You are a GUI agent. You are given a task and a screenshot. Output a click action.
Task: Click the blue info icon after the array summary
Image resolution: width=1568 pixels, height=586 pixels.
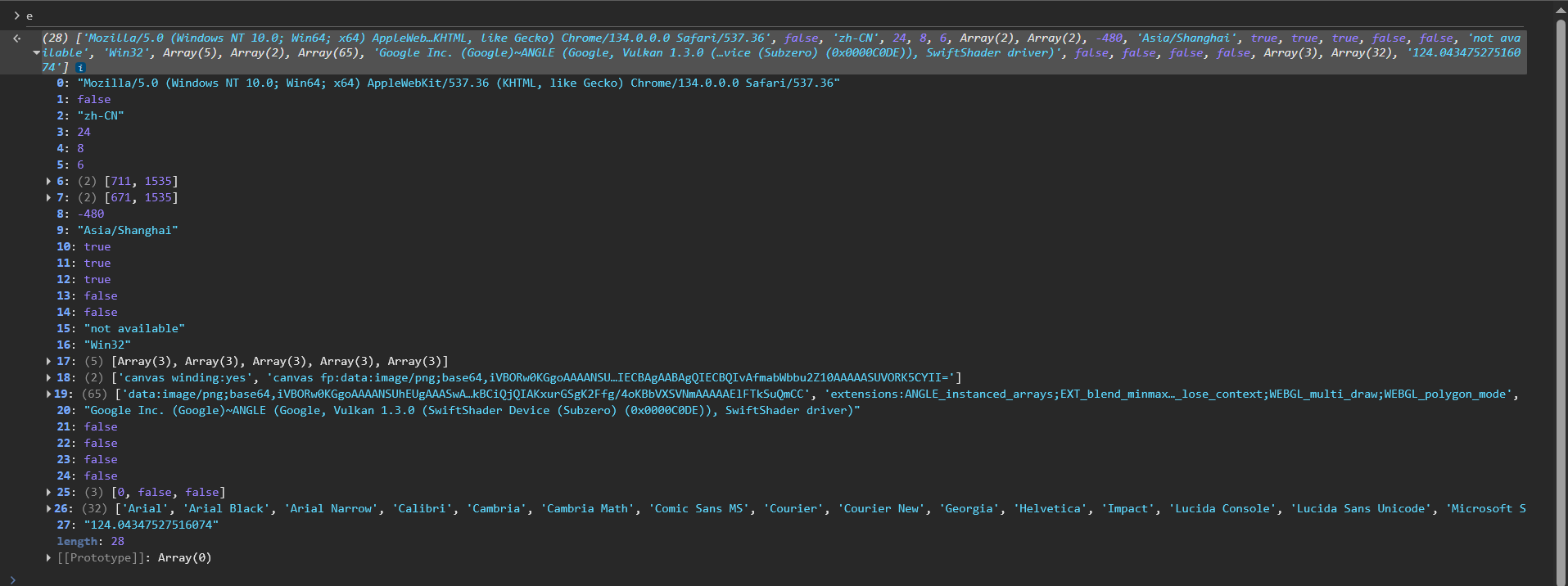click(80, 68)
